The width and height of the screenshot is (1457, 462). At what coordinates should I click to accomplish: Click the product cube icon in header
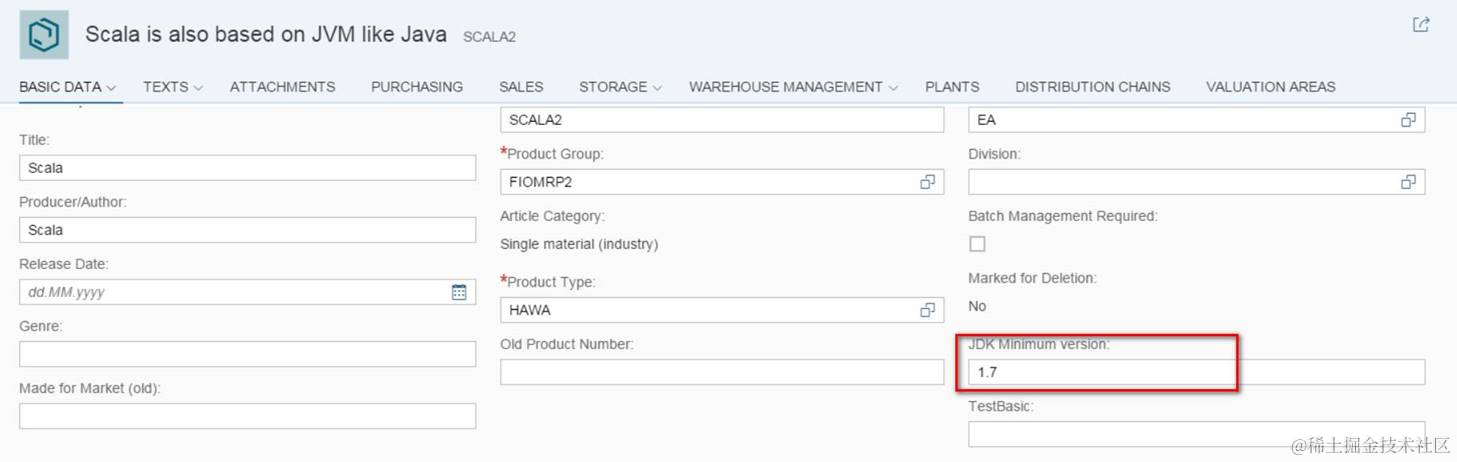click(44, 35)
